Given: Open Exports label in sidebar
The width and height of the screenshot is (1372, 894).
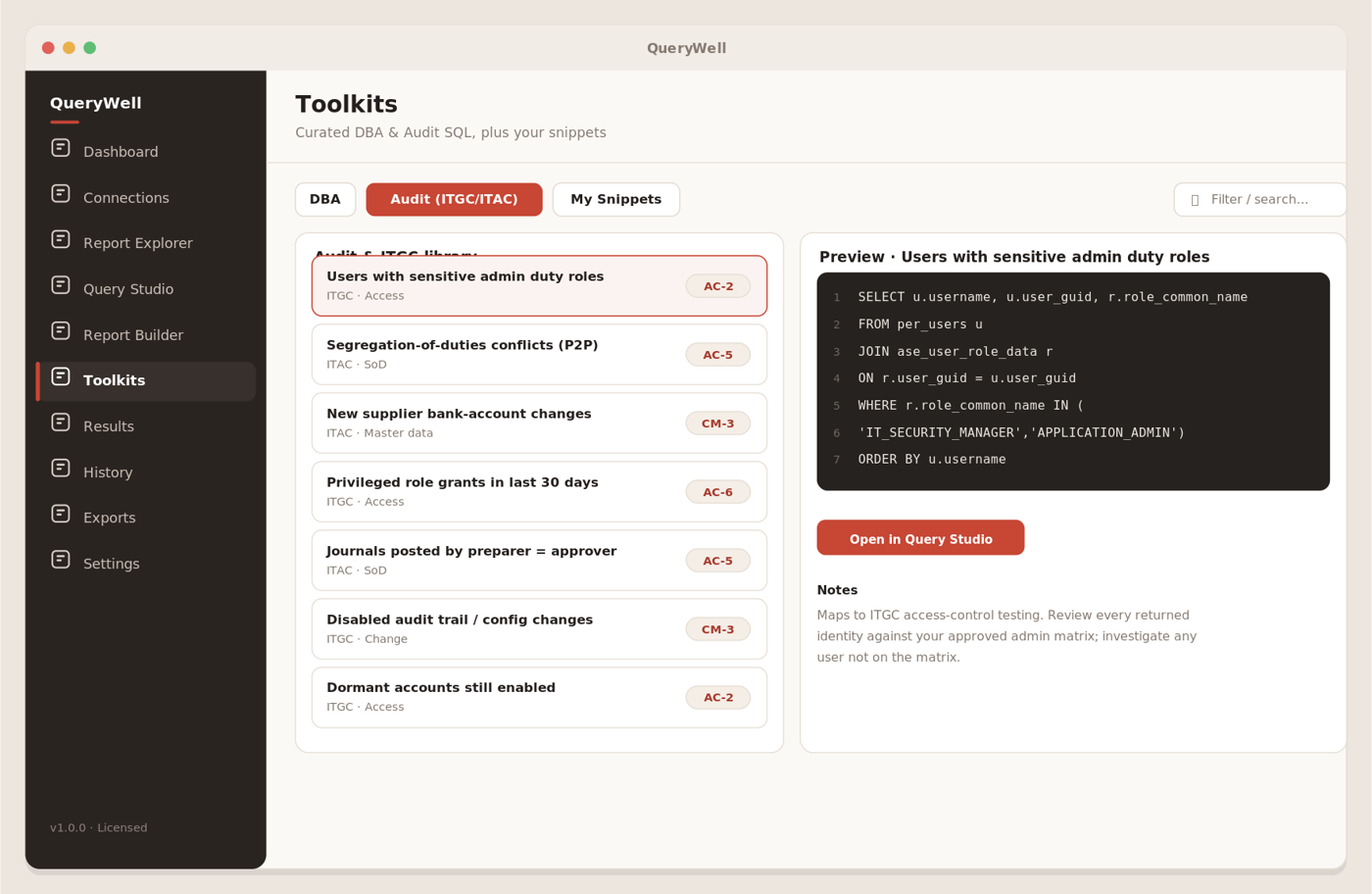Looking at the screenshot, I should click(x=110, y=518).
